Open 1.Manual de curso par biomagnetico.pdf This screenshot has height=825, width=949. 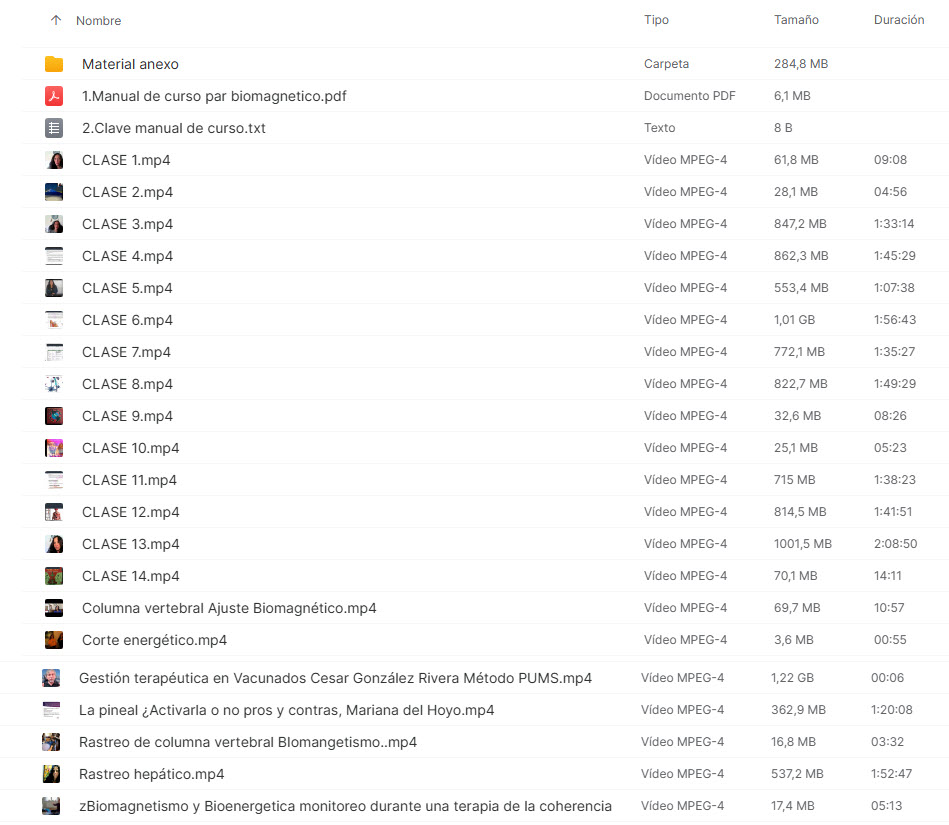click(214, 96)
